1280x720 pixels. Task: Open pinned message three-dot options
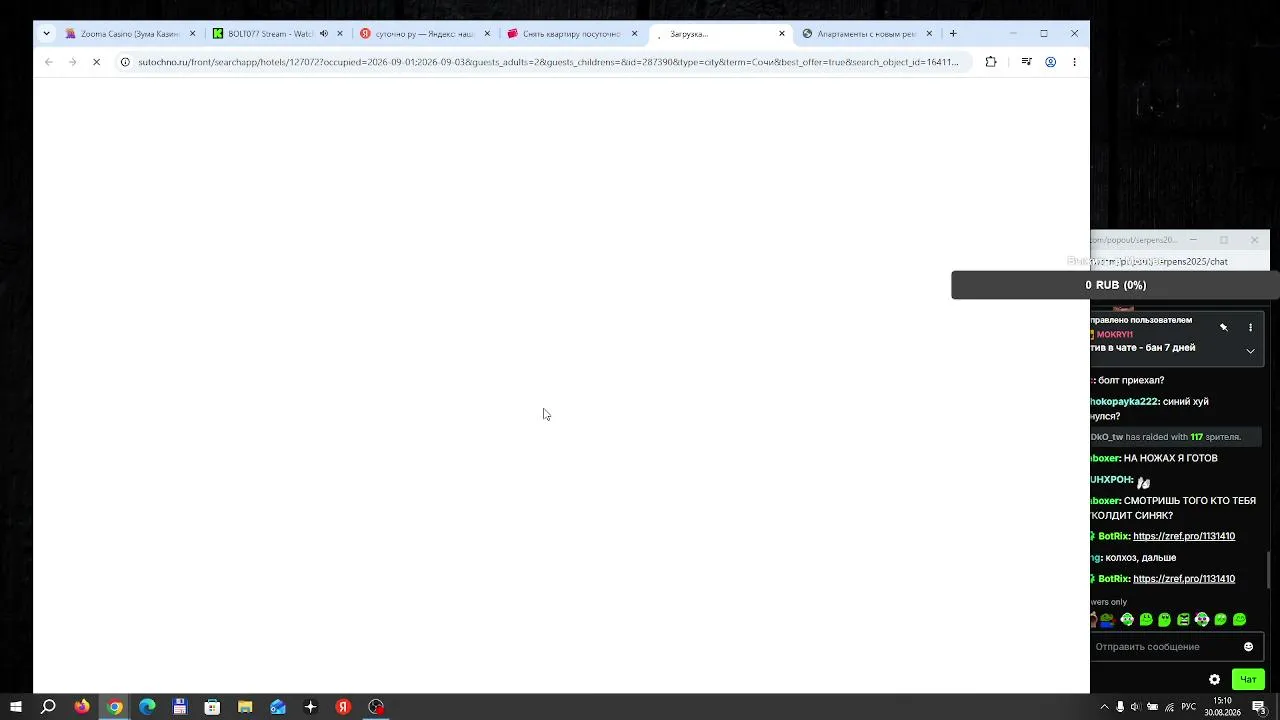[x=1250, y=327]
